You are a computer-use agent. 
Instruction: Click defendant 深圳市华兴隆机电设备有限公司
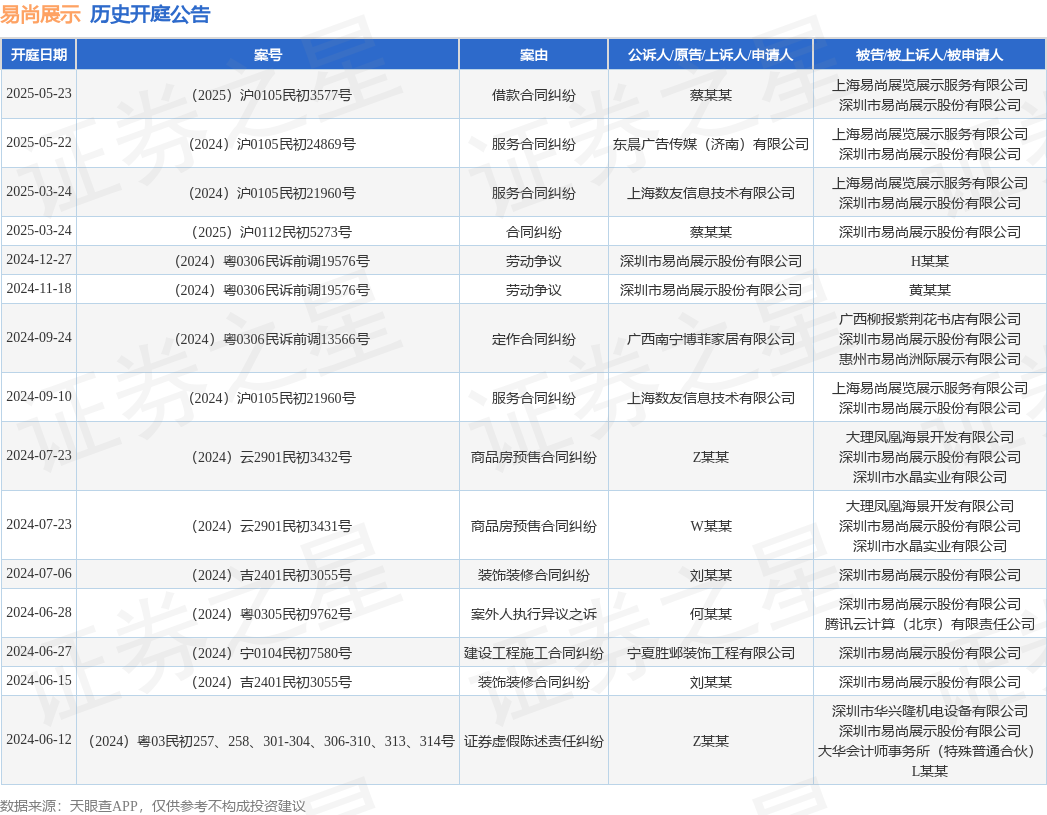(x=929, y=712)
